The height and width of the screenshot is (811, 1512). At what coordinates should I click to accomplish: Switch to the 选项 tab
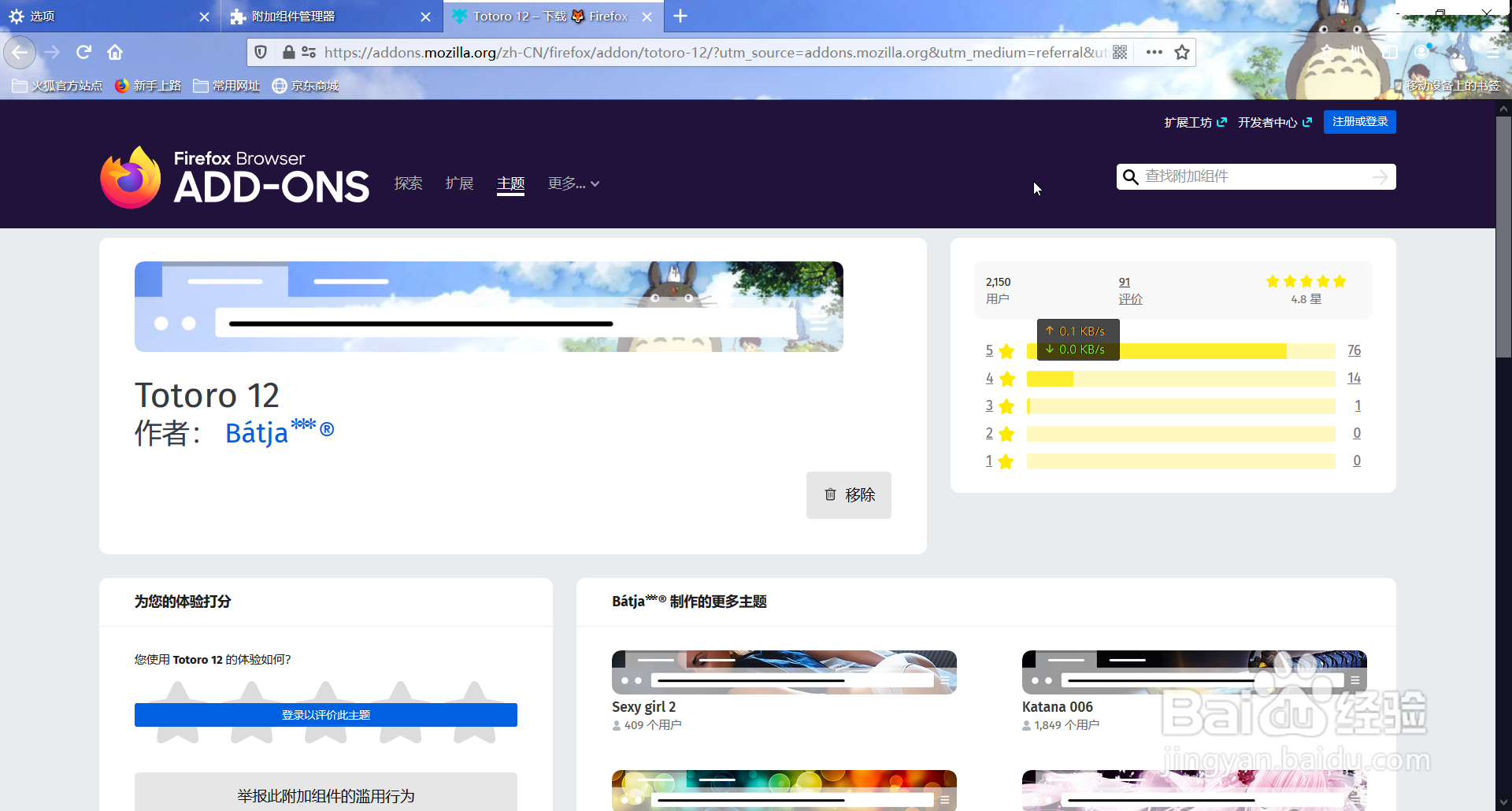[110, 16]
